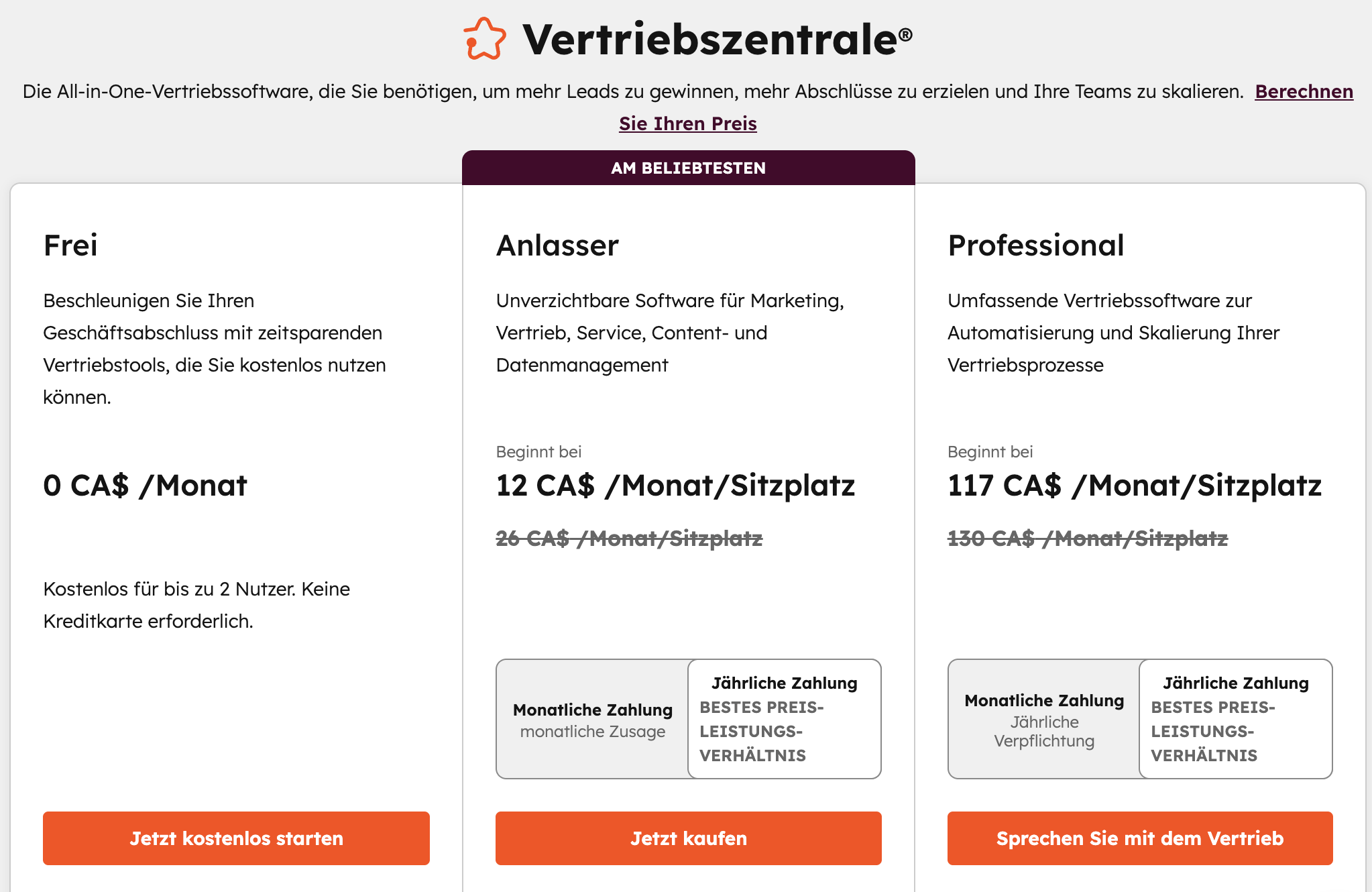Toggle Monatliche Zahlung for the Professional plan
1372x892 pixels.
(x=1043, y=720)
